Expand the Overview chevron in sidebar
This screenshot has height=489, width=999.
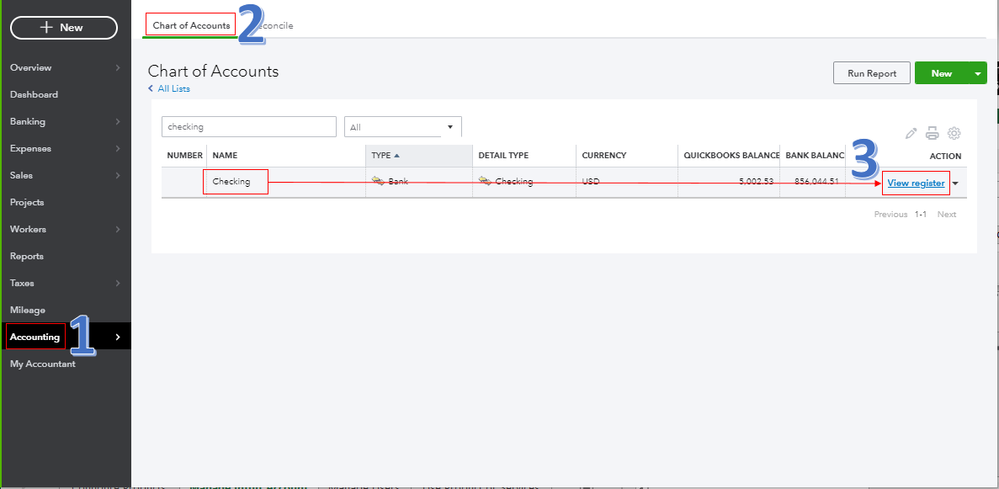(118, 67)
